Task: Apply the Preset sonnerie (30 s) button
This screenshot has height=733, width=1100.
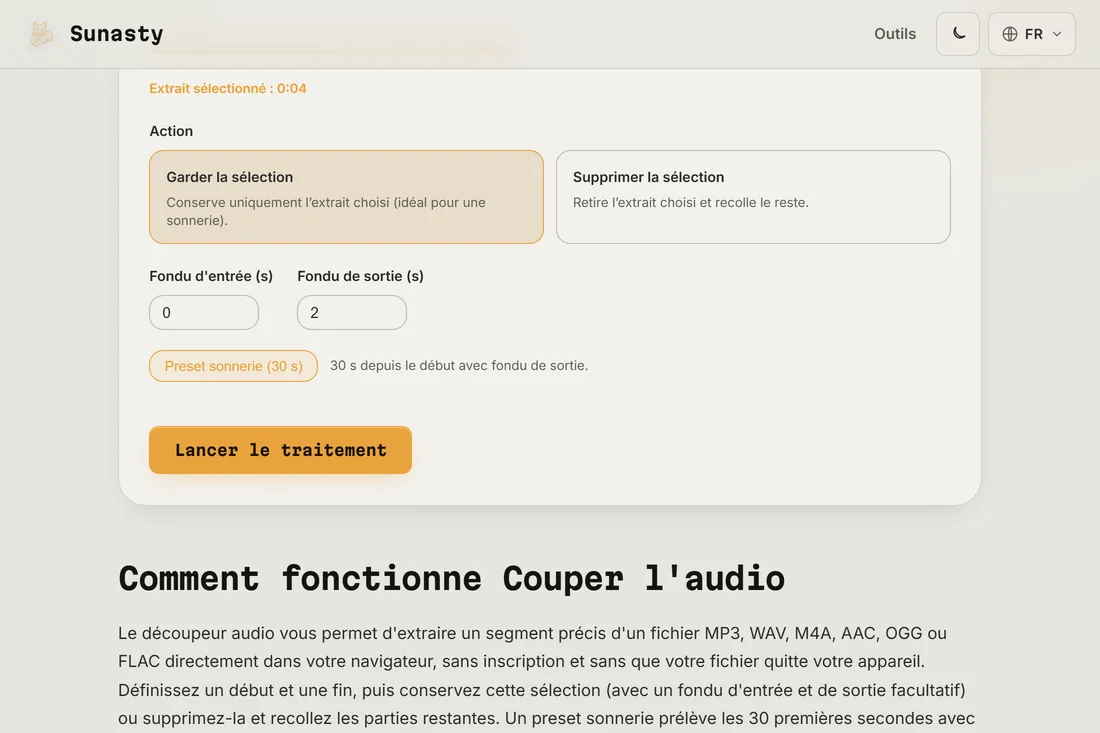Action: click(233, 366)
